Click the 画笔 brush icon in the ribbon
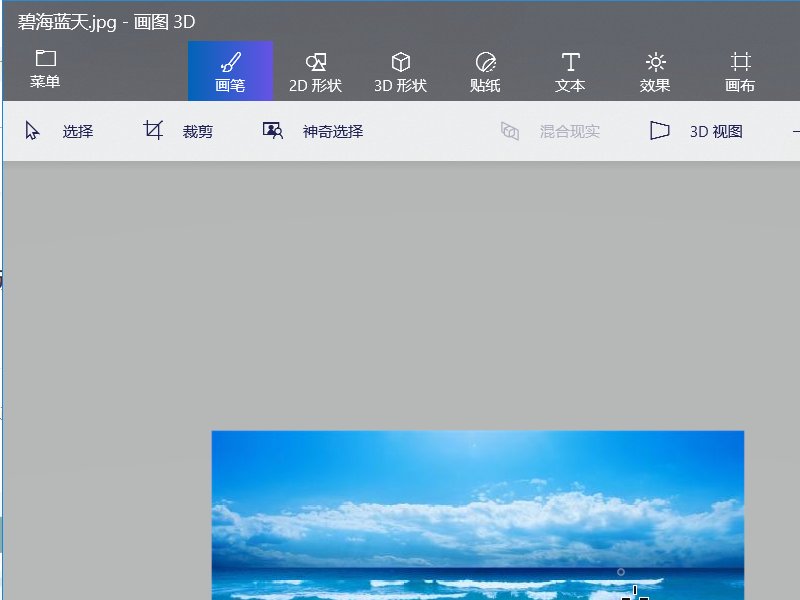The width and height of the screenshot is (800, 600). (229, 58)
